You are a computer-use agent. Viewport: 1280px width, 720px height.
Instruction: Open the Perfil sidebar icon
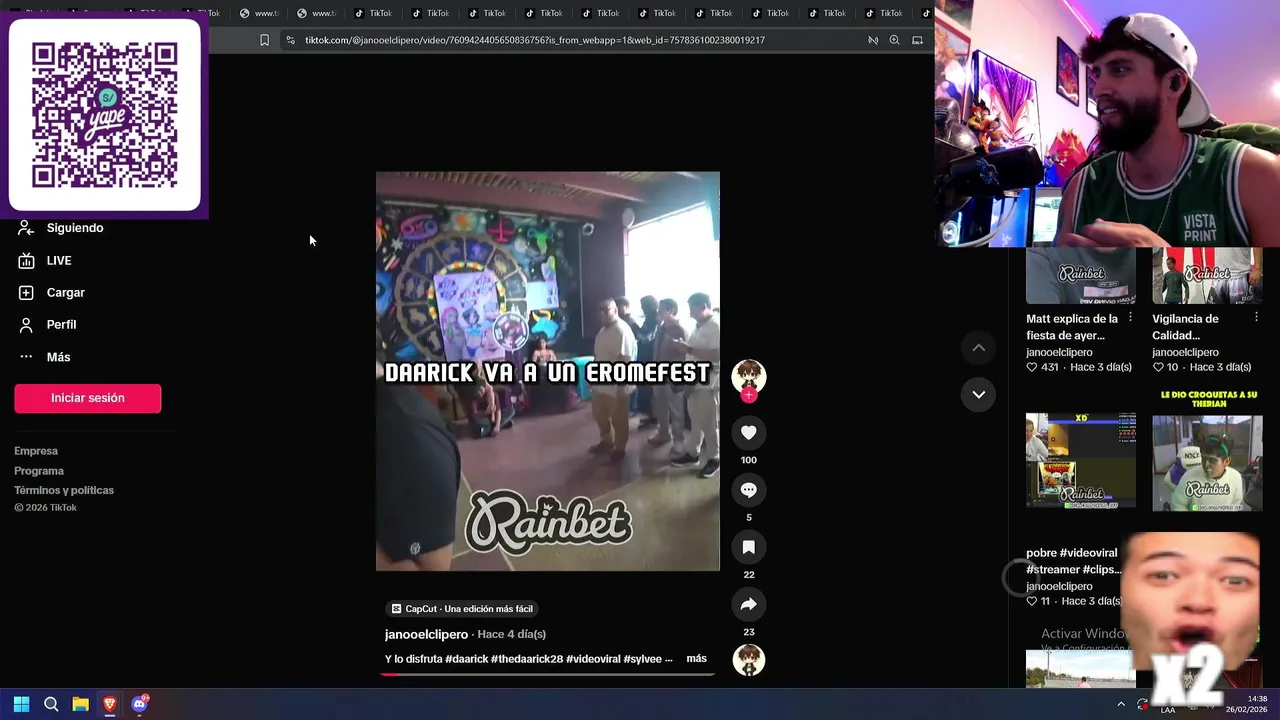[26, 325]
